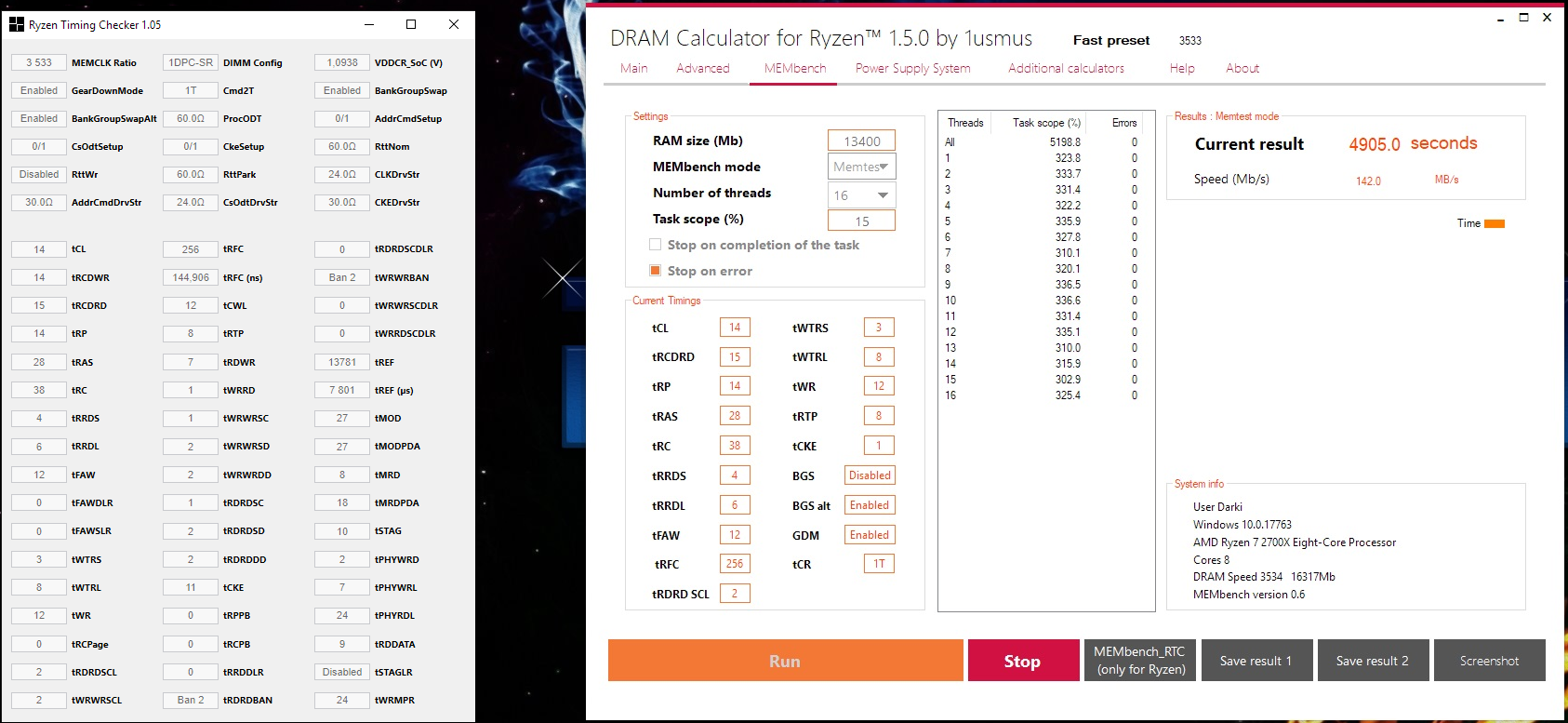Image resolution: width=1568 pixels, height=723 pixels.
Task: Click the DRAM Speed 3534 system info line
Action: pos(1264,577)
